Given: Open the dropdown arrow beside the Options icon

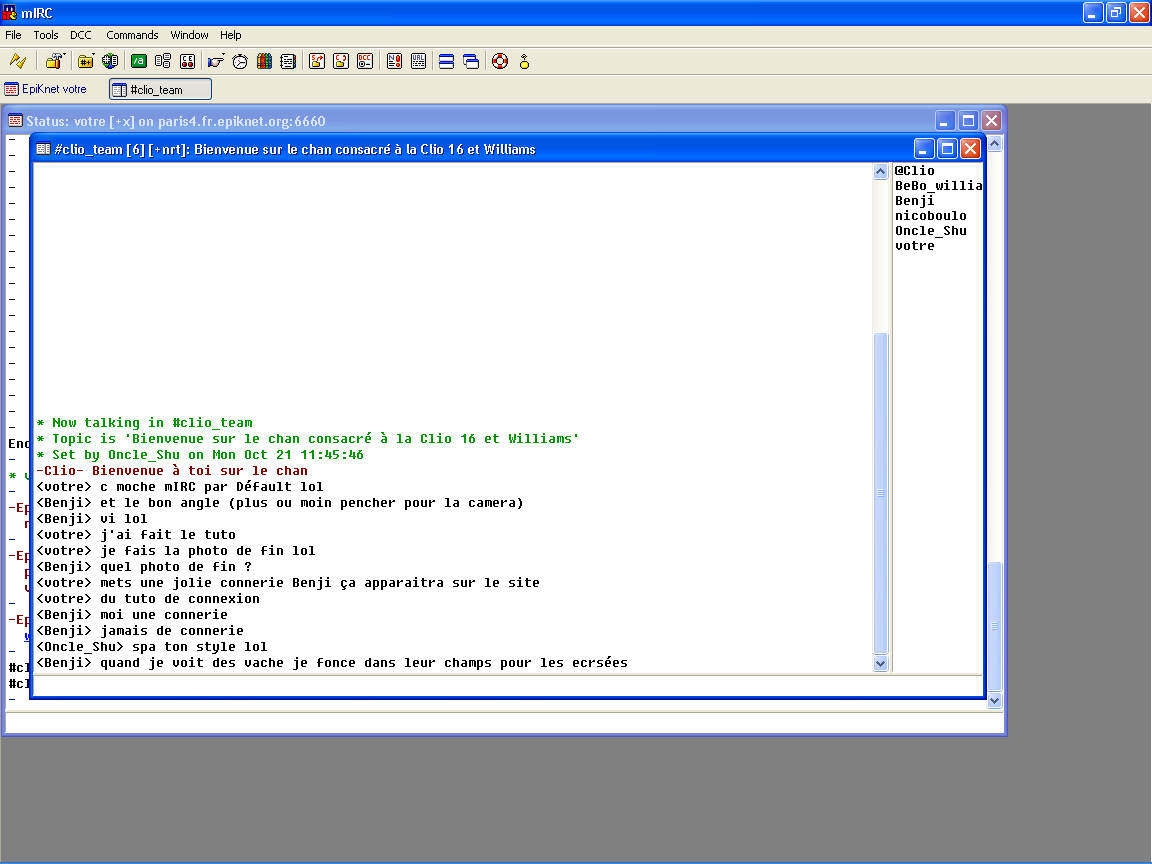Looking at the screenshot, I should click(65, 56).
